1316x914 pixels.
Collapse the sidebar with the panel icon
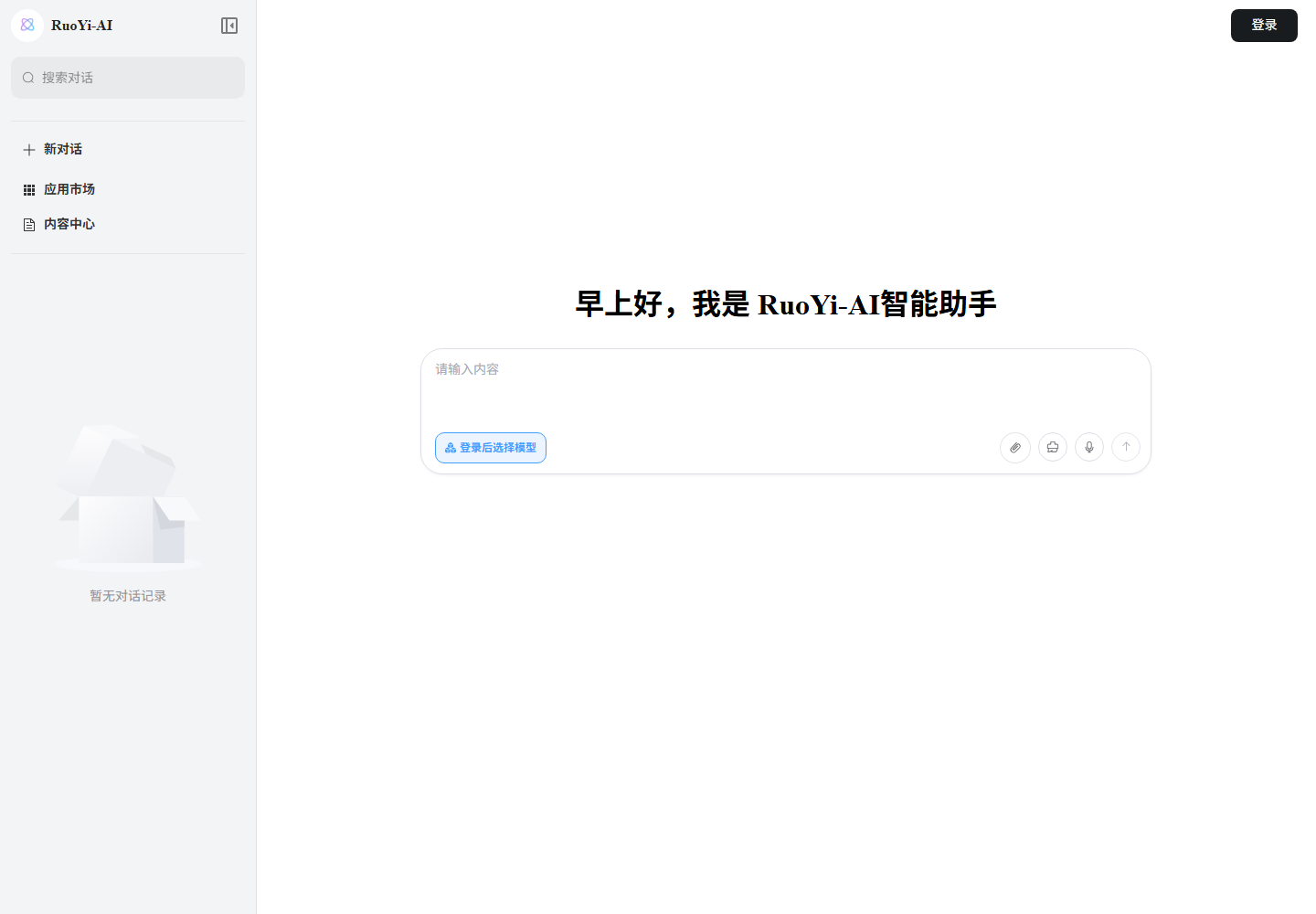coord(229,26)
